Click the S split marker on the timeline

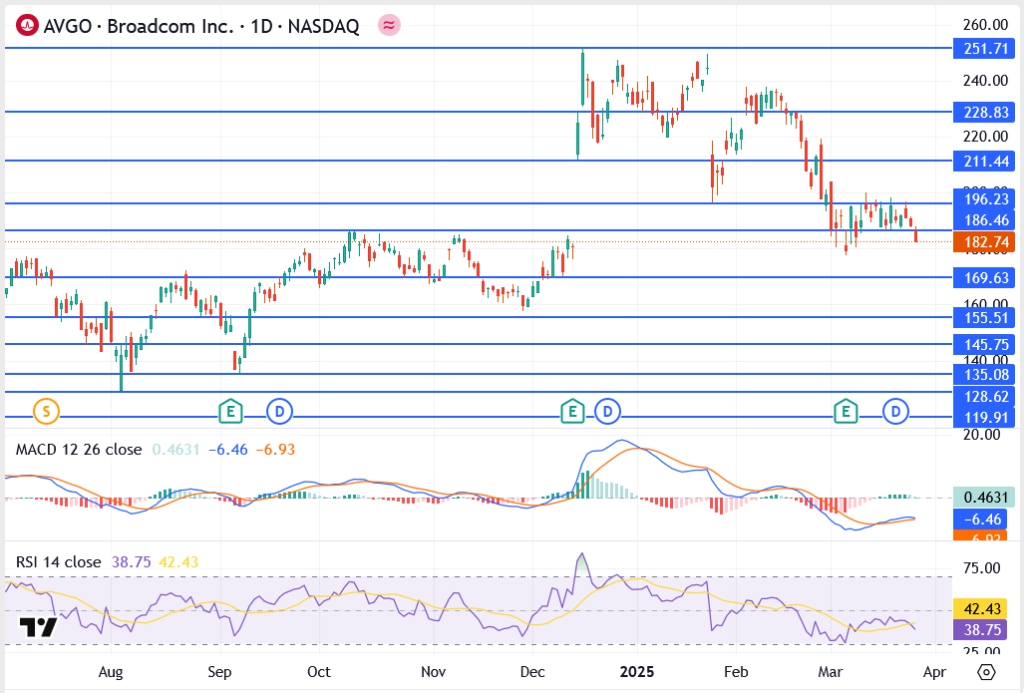coord(44,411)
